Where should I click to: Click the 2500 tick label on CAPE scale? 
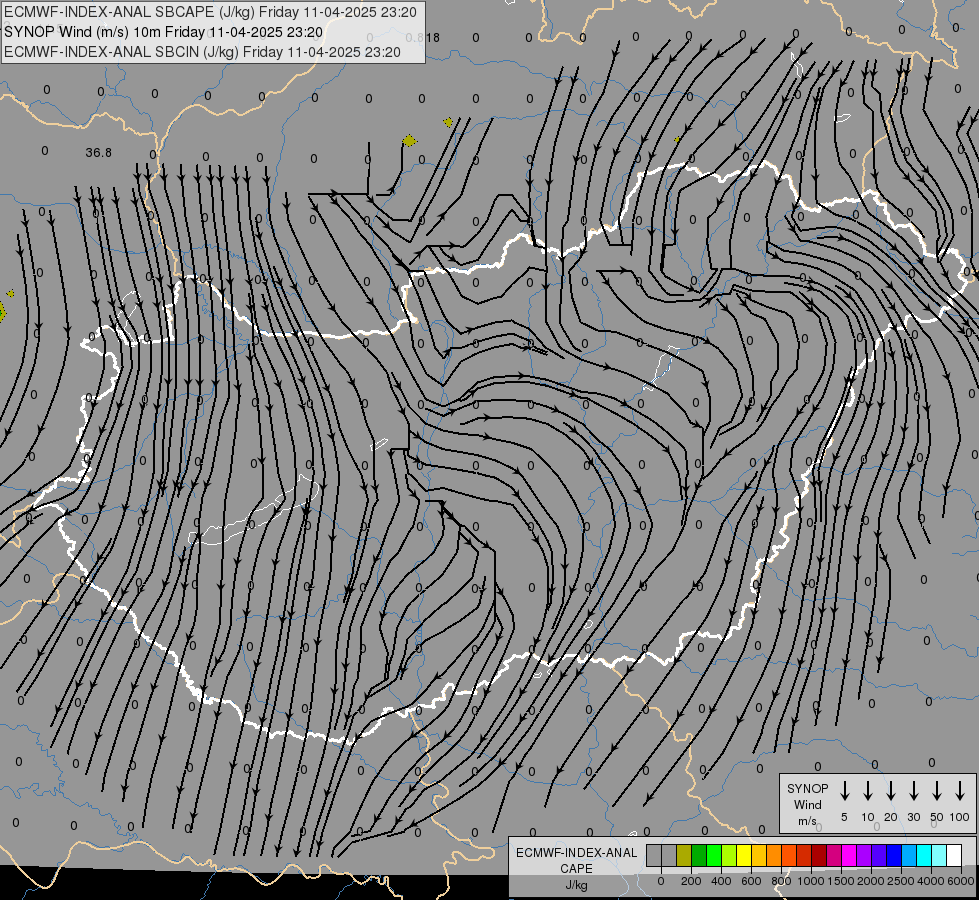click(x=901, y=881)
